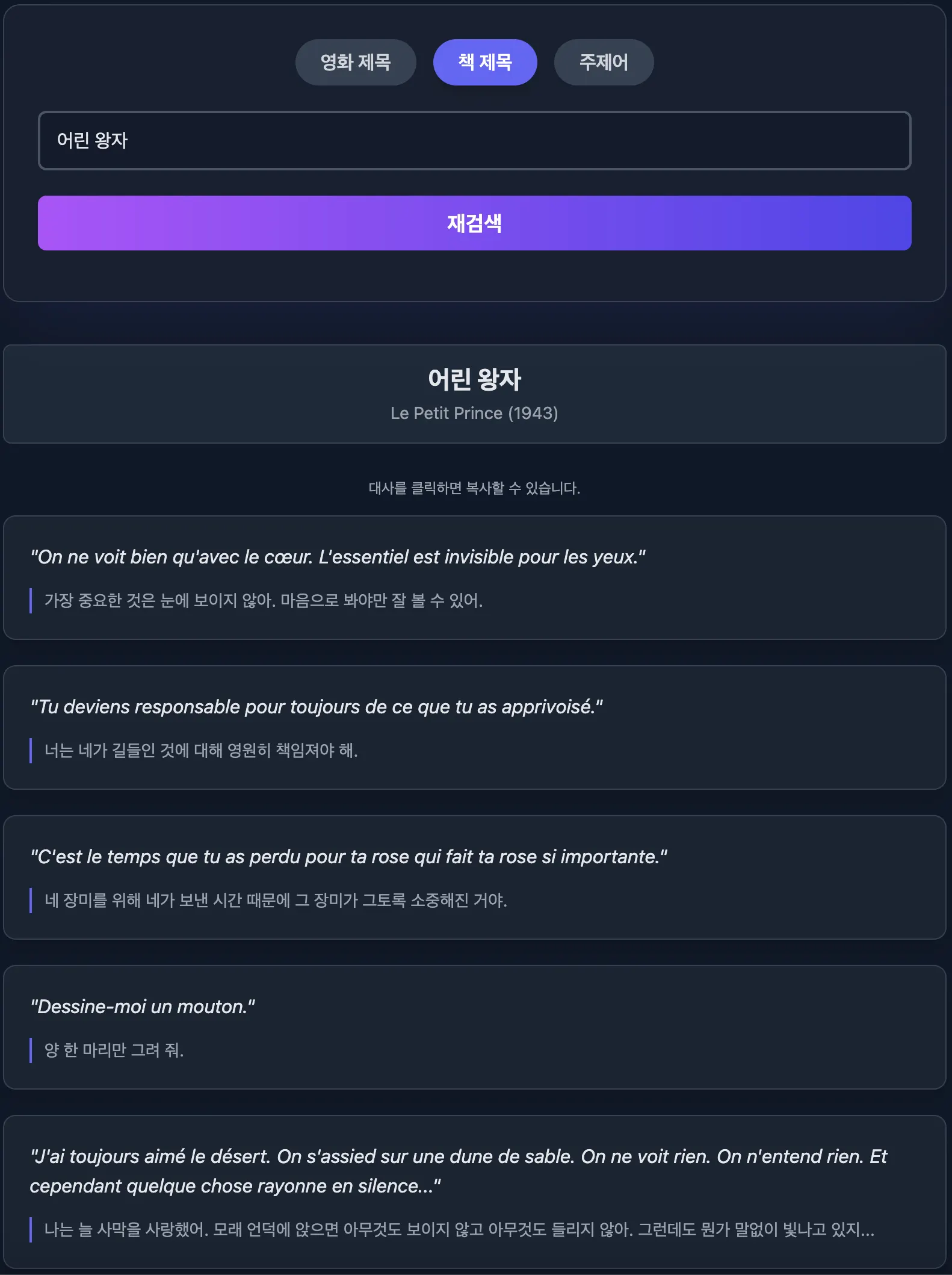Copy the "Dessine-moi un mouton" quote
952x1275 pixels.
point(143,1007)
